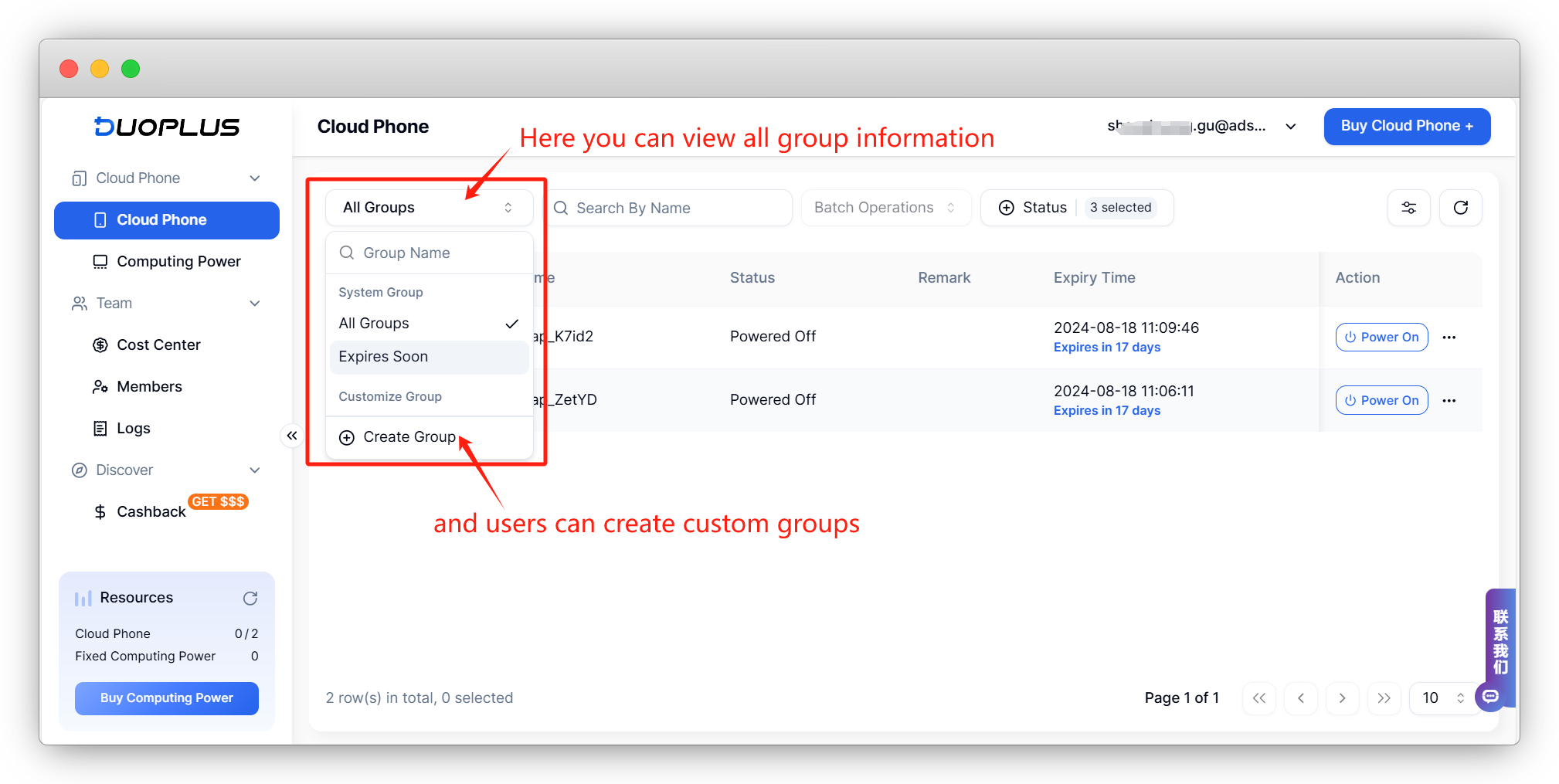This screenshot has width=1559, height=784.
Task: Open the column filter settings icon
Action: coord(1408,207)
